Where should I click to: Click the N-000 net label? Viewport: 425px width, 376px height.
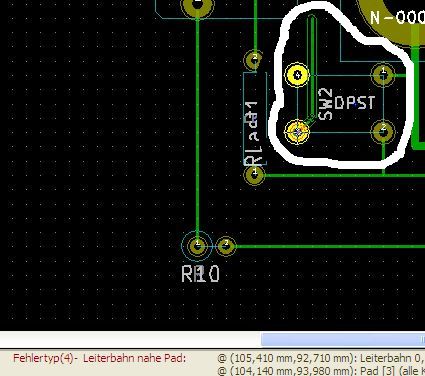tap(397, 17)
